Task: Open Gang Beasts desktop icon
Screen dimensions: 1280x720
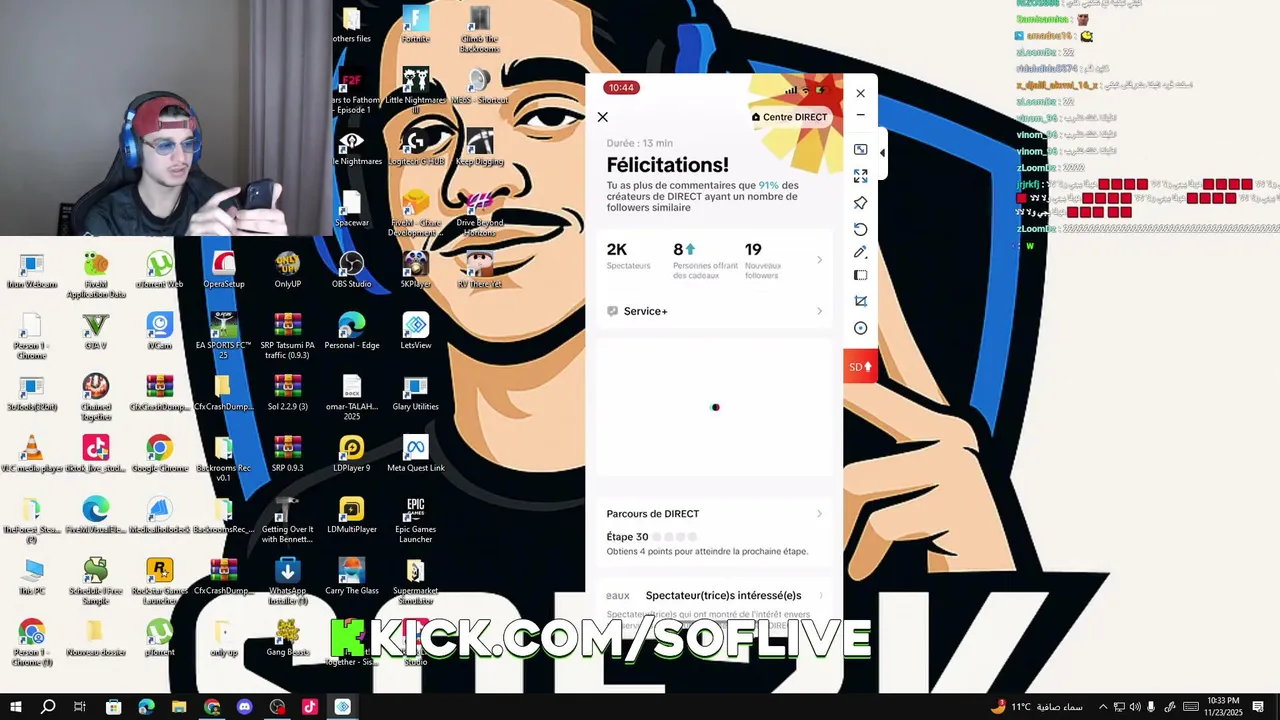Action: click(287, 637)
